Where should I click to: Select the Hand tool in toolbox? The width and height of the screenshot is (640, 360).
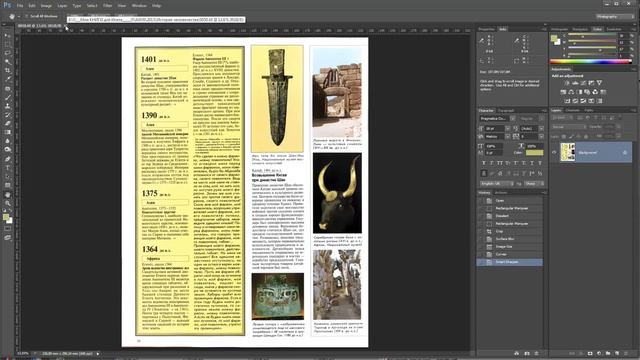(7, 194)
